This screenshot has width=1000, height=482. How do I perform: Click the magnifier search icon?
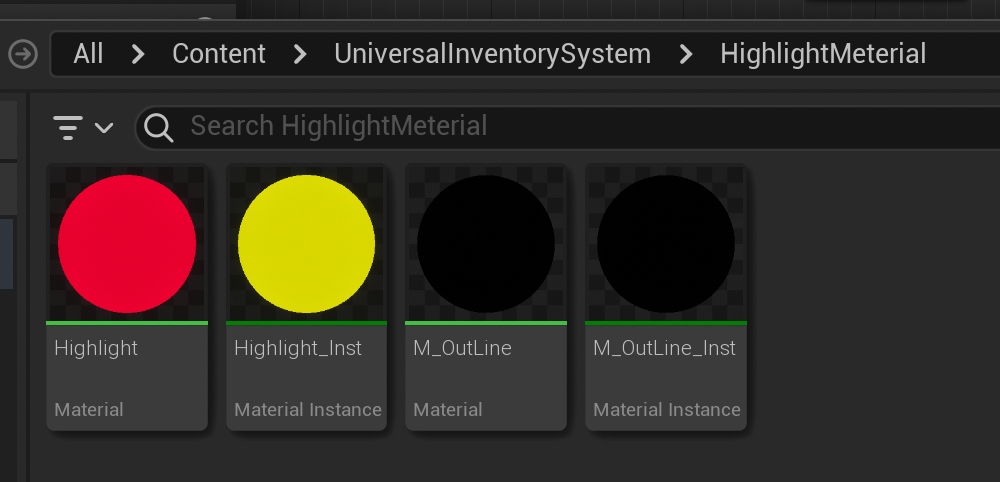tap(159, 127)
